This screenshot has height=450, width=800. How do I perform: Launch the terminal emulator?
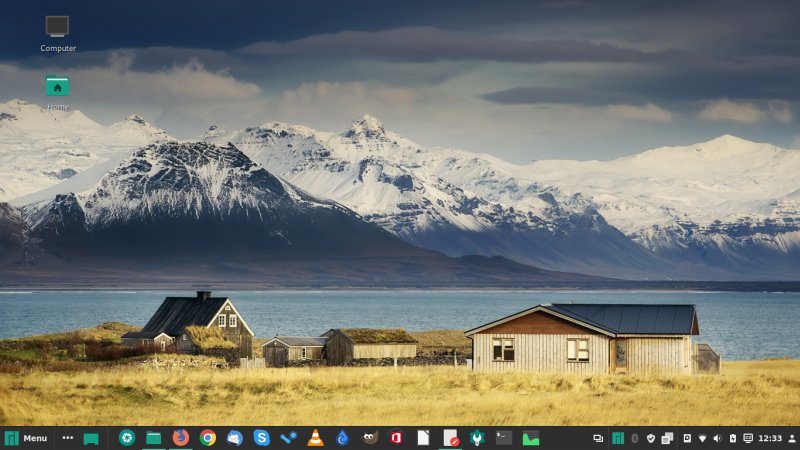(504, 438)
